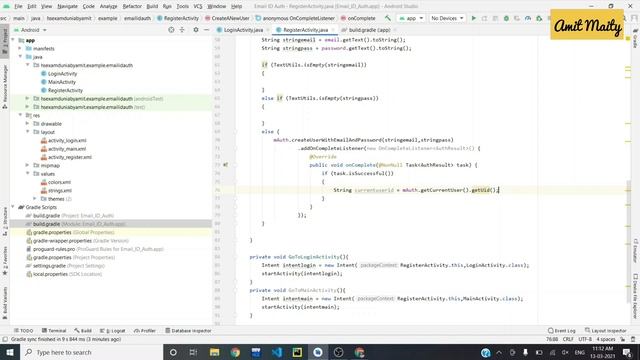Viewport: 640px width, 360px height.
Task: Close the RegisterActivity.java tab
Action: (x=333, y=30)
